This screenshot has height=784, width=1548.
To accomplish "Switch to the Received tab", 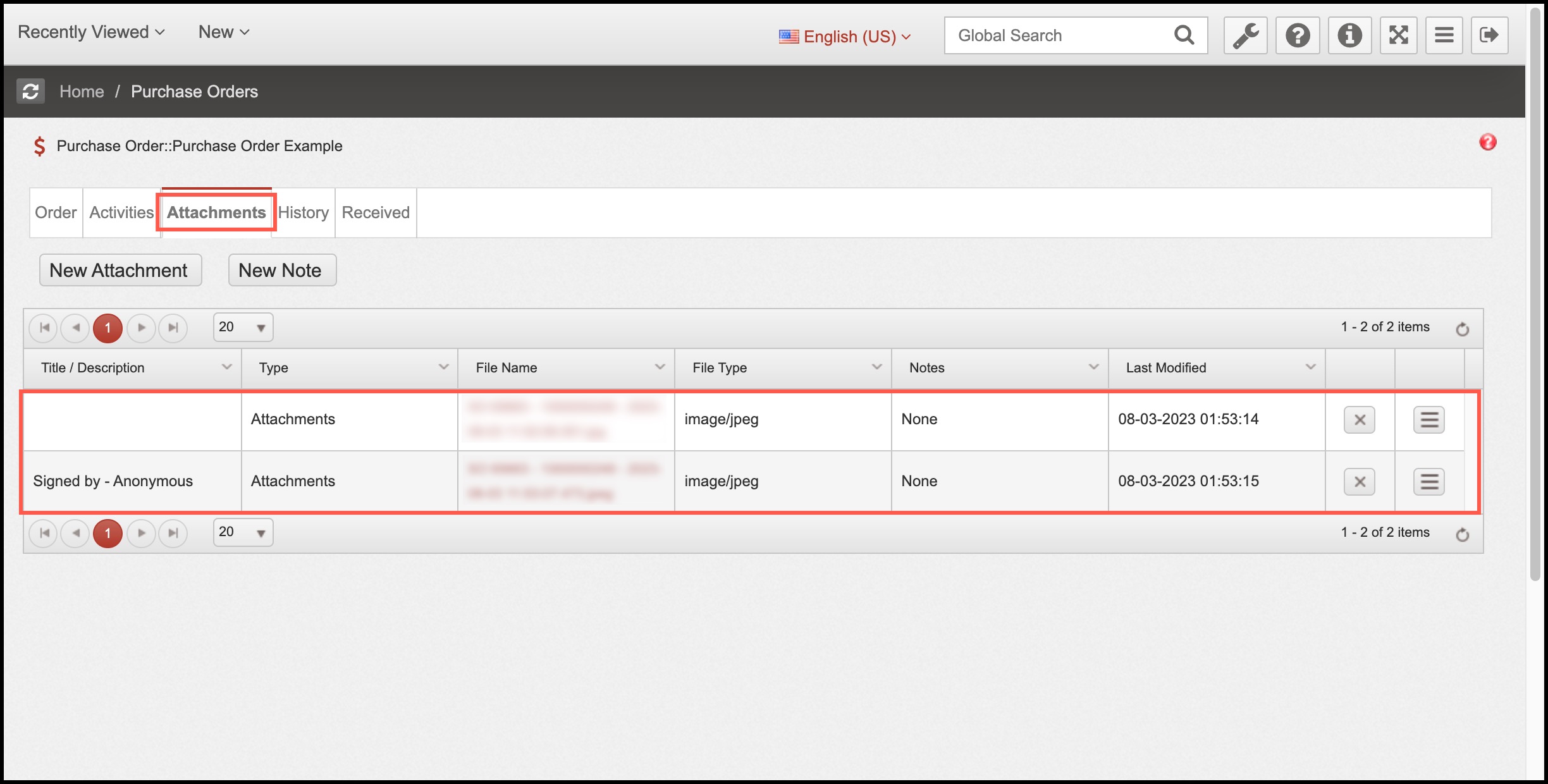I will pos(376,213).
